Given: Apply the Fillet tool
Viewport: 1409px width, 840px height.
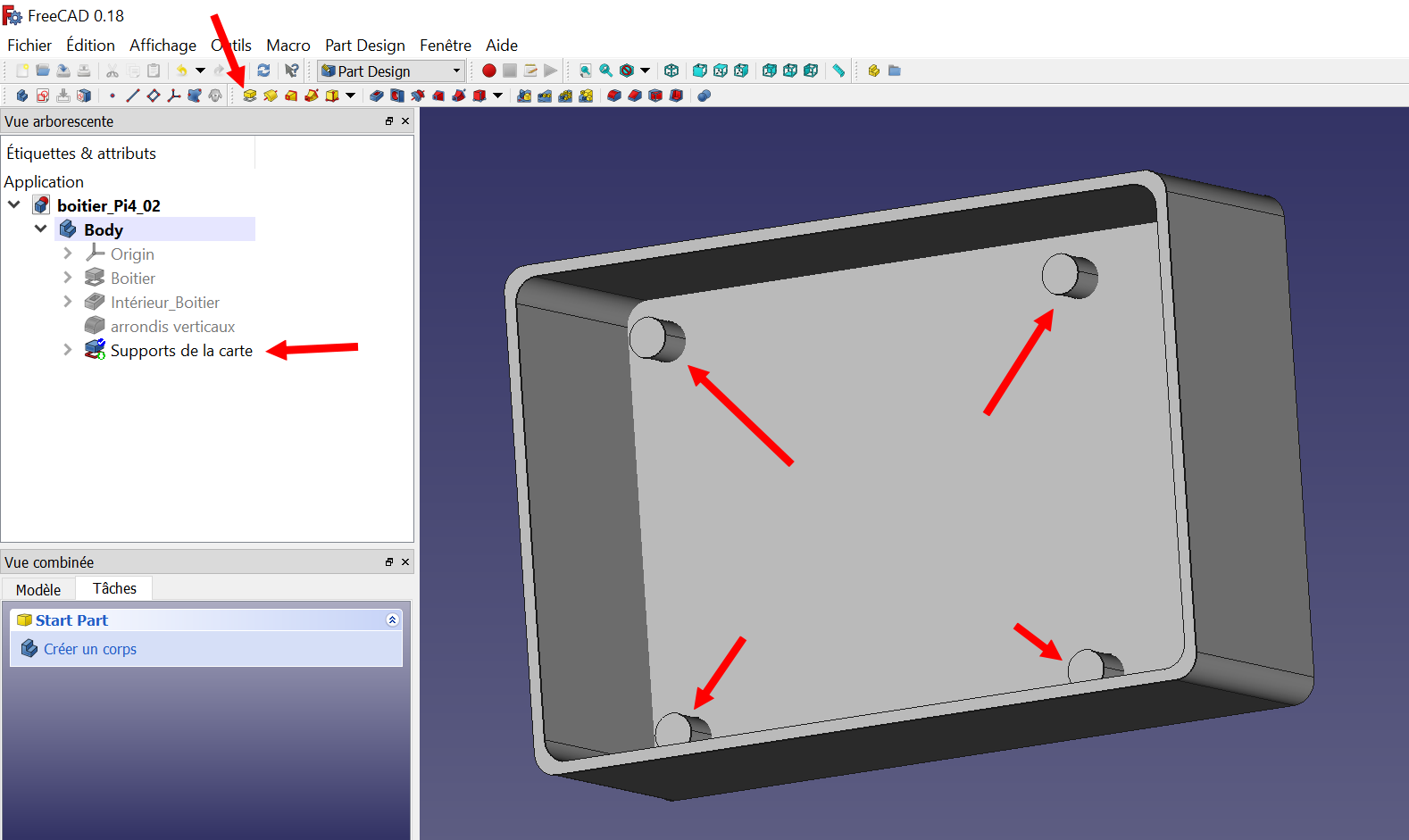Looking at the screenshot, I should pyautogui.click(x=614, y=96).
